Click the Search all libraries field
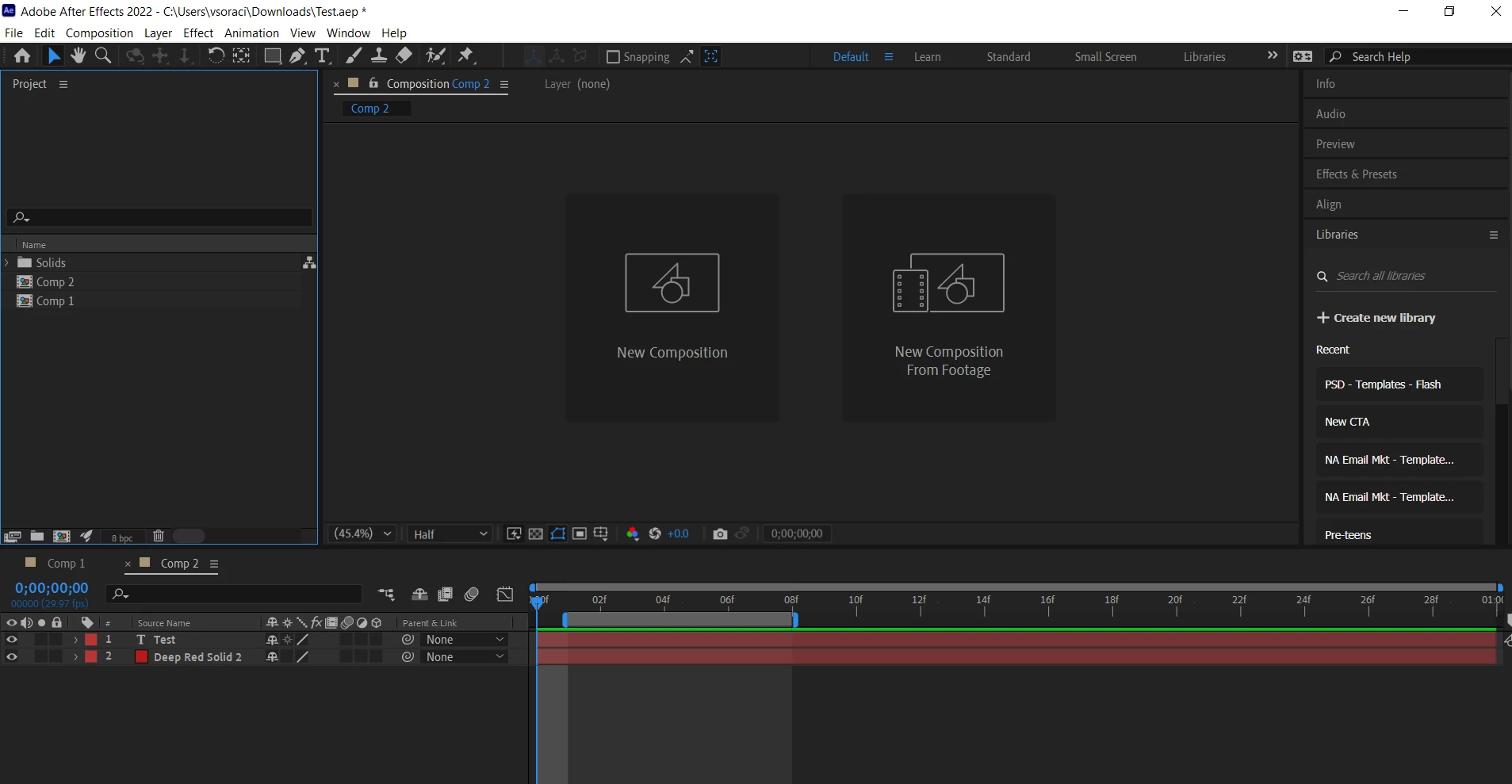 [x=1407, y=276]
